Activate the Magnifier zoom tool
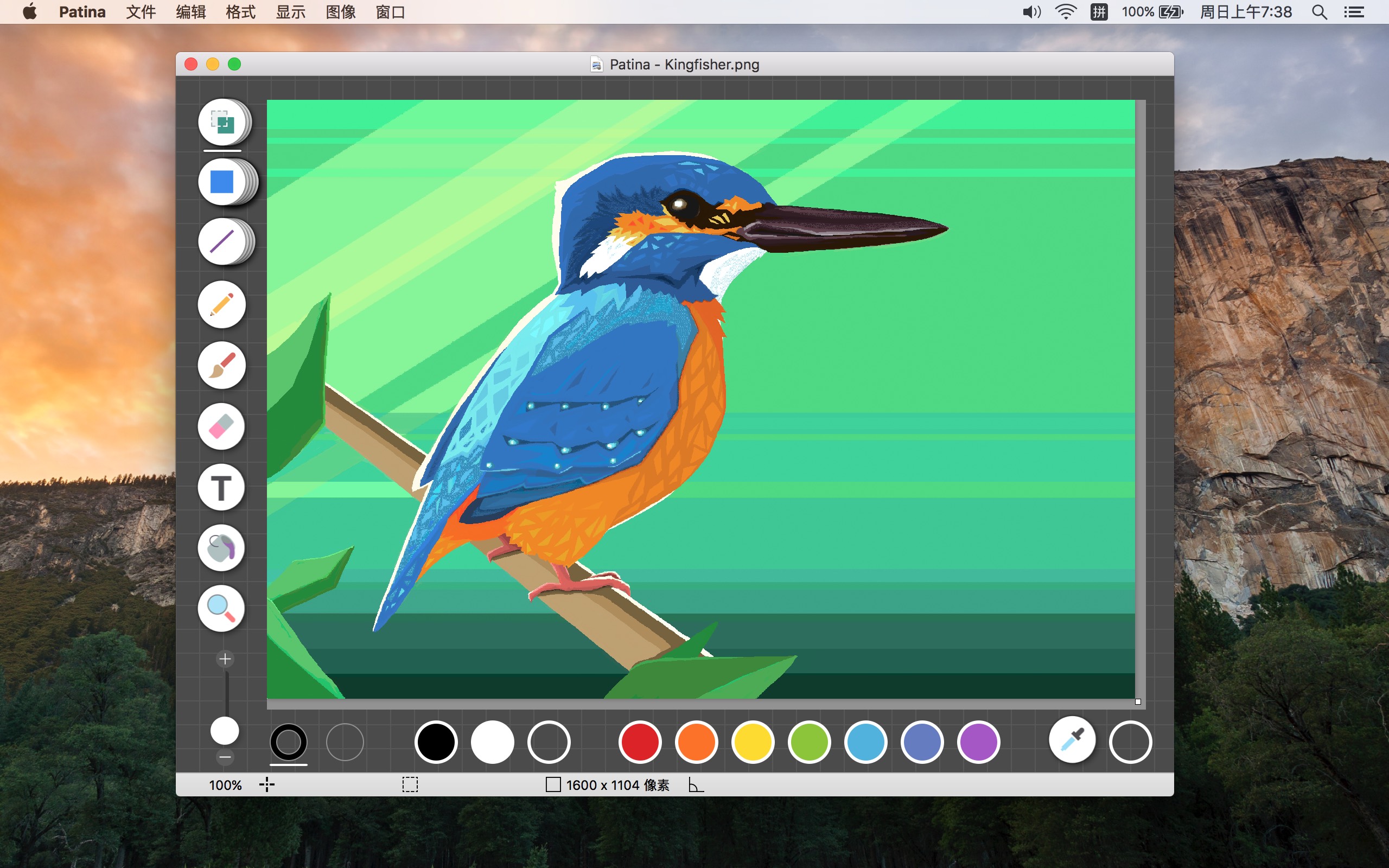 tap(221, 609)
